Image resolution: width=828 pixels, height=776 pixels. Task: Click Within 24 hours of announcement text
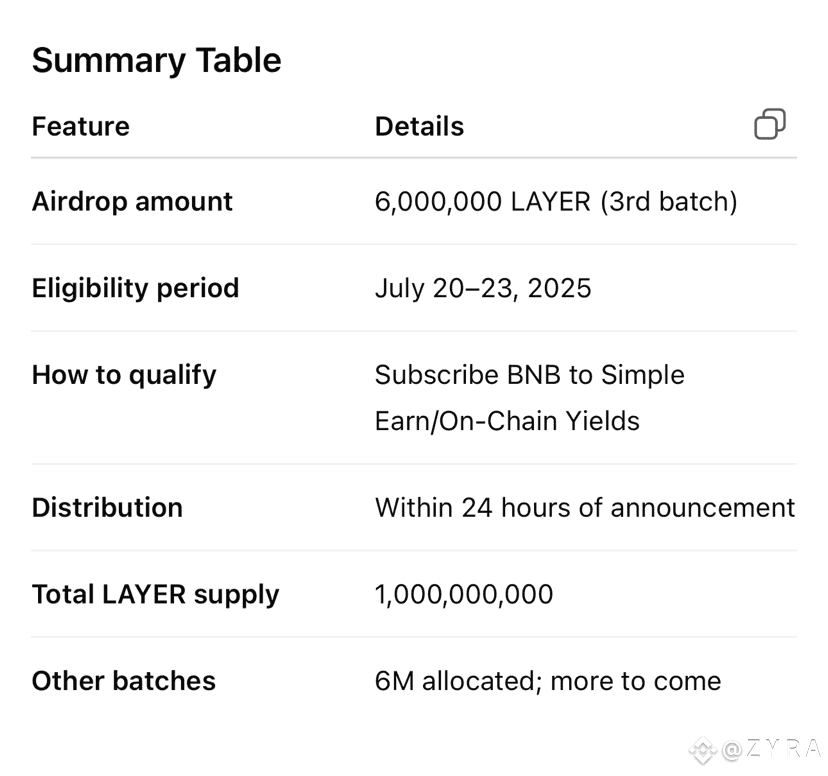[x=585, y=508]
